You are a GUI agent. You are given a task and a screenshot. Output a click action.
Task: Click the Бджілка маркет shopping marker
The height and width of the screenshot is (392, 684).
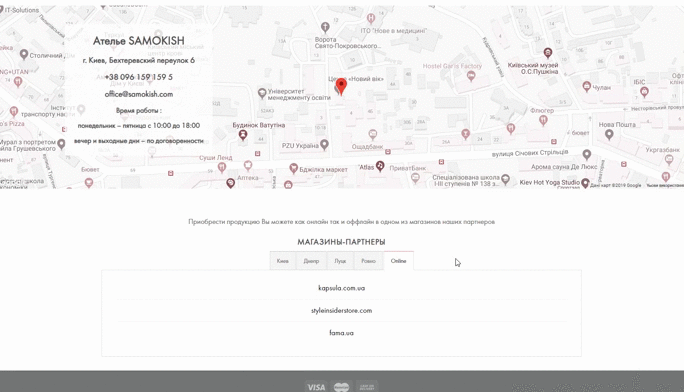pyautogui.click(x=294, y=168)
